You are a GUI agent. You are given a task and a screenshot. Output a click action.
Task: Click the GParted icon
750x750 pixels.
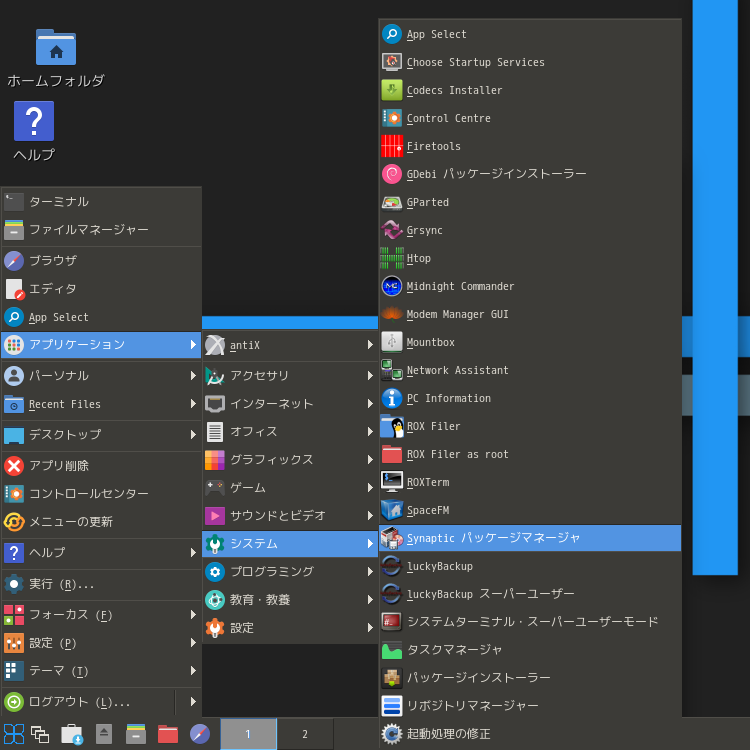pos(392,202)
